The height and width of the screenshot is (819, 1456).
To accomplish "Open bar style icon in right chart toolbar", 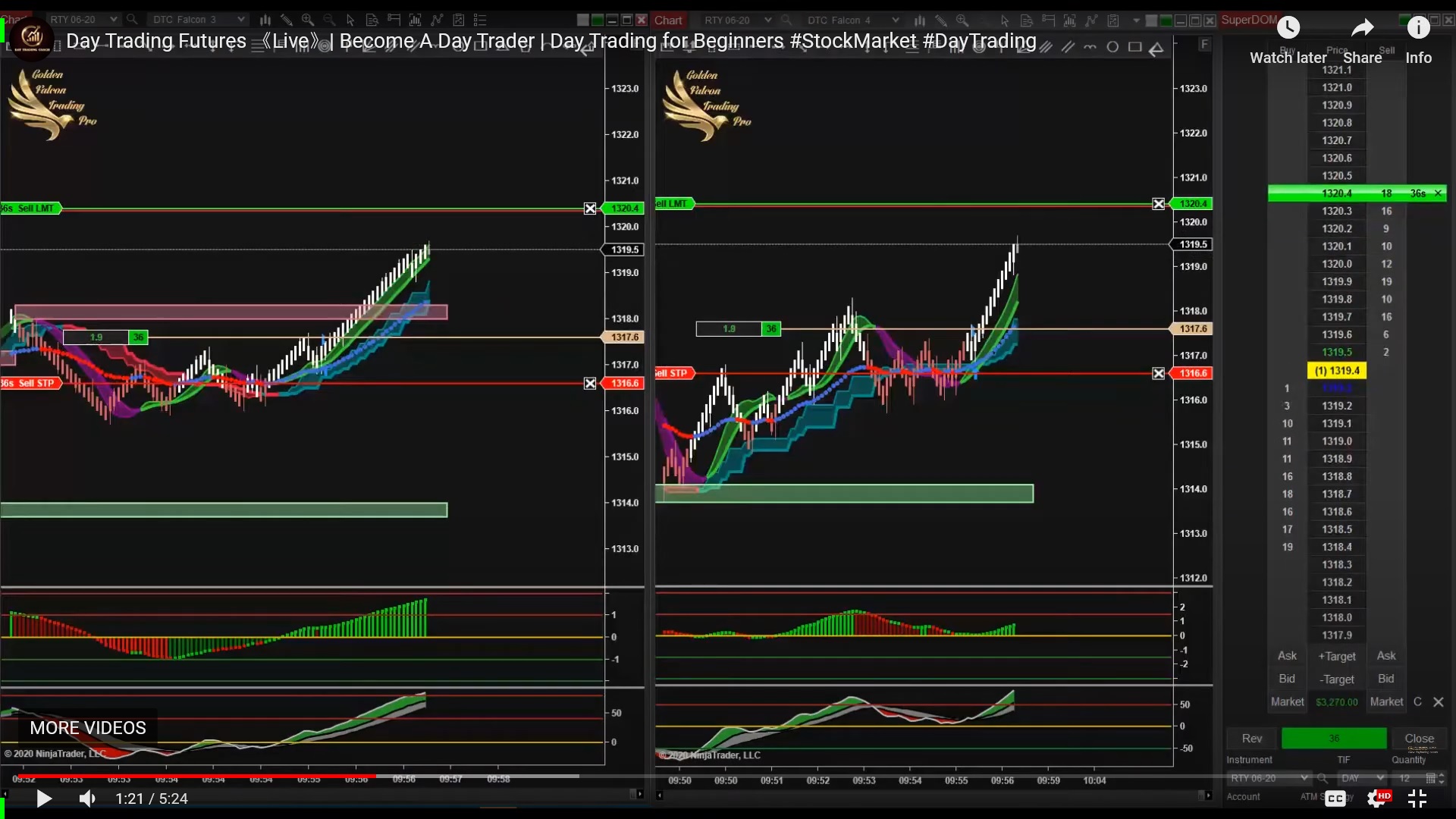I will click(920, 20).
